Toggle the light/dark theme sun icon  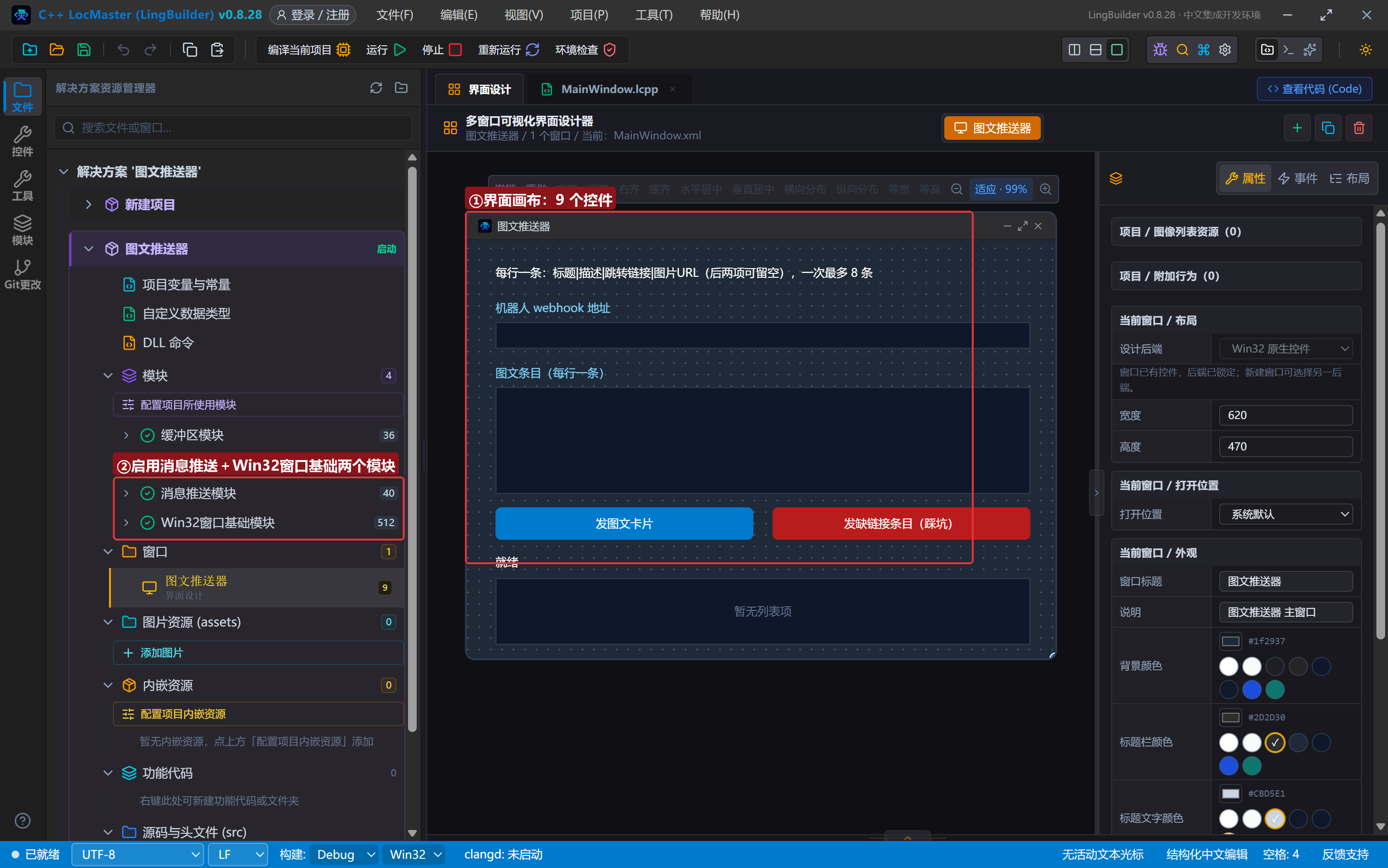click(1366, 50)
